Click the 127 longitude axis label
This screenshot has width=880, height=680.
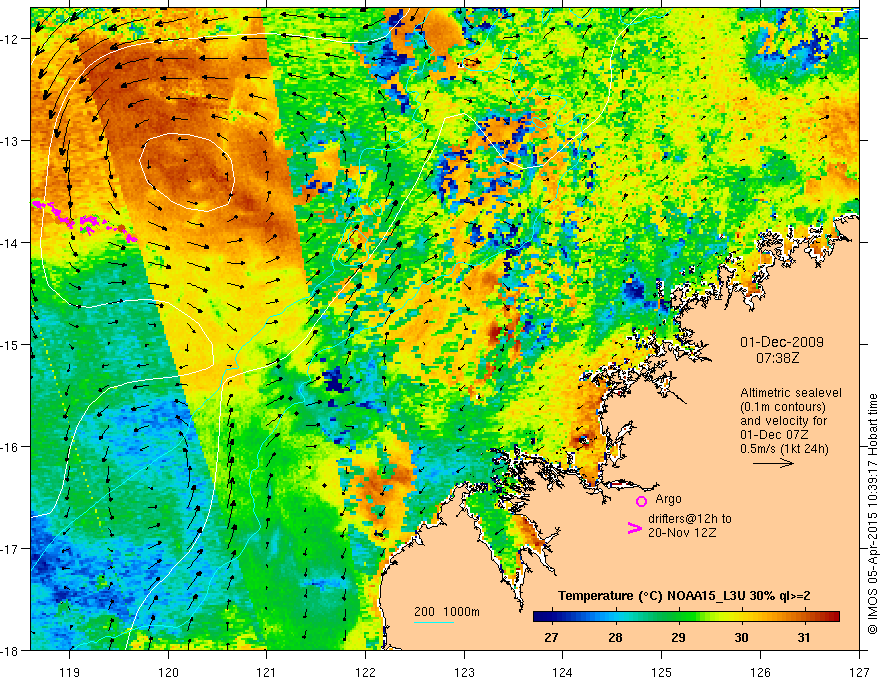tap(859, 672)
